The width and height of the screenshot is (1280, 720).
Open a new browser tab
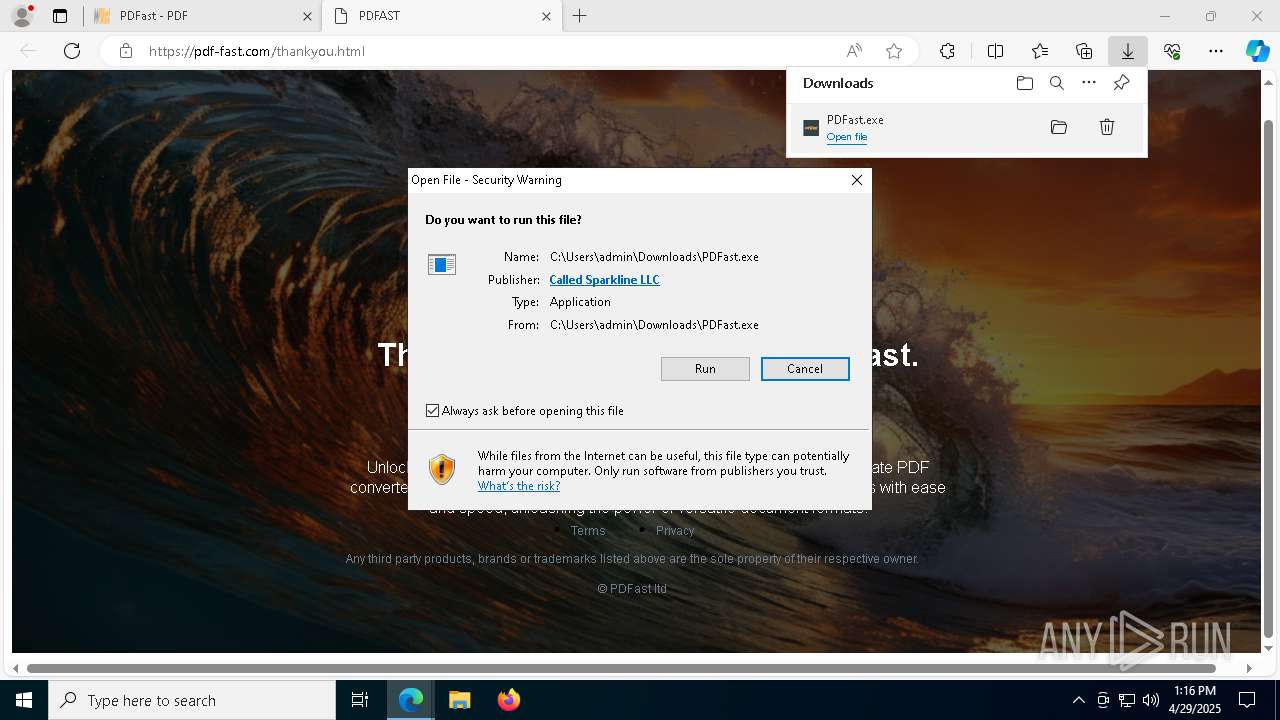(x=580, y=16)
